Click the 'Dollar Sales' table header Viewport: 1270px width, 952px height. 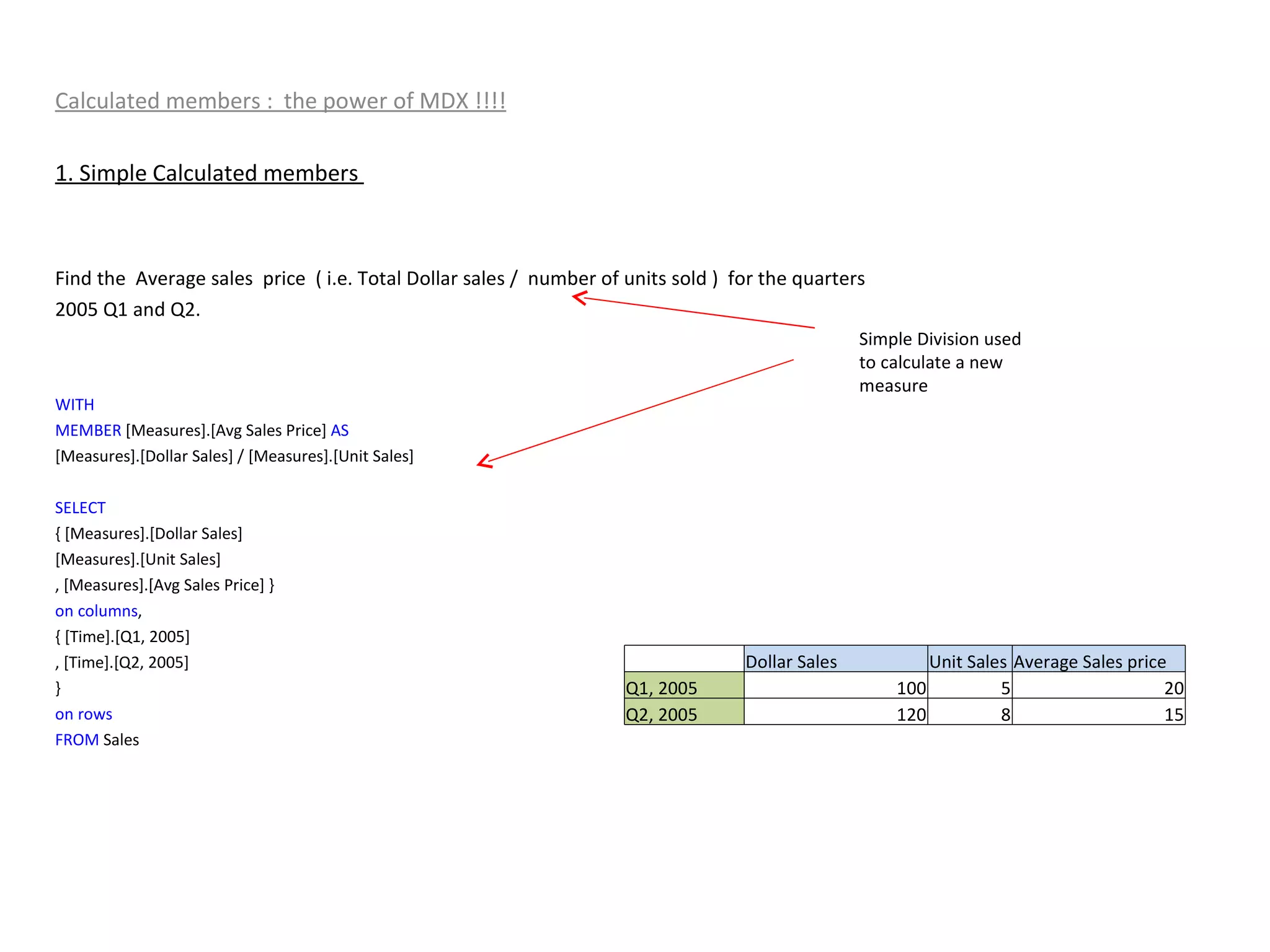click(x=835, y=659)
